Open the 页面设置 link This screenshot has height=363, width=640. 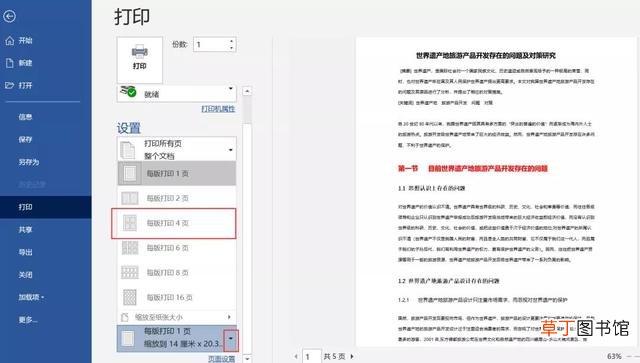(x=221, y=359)
